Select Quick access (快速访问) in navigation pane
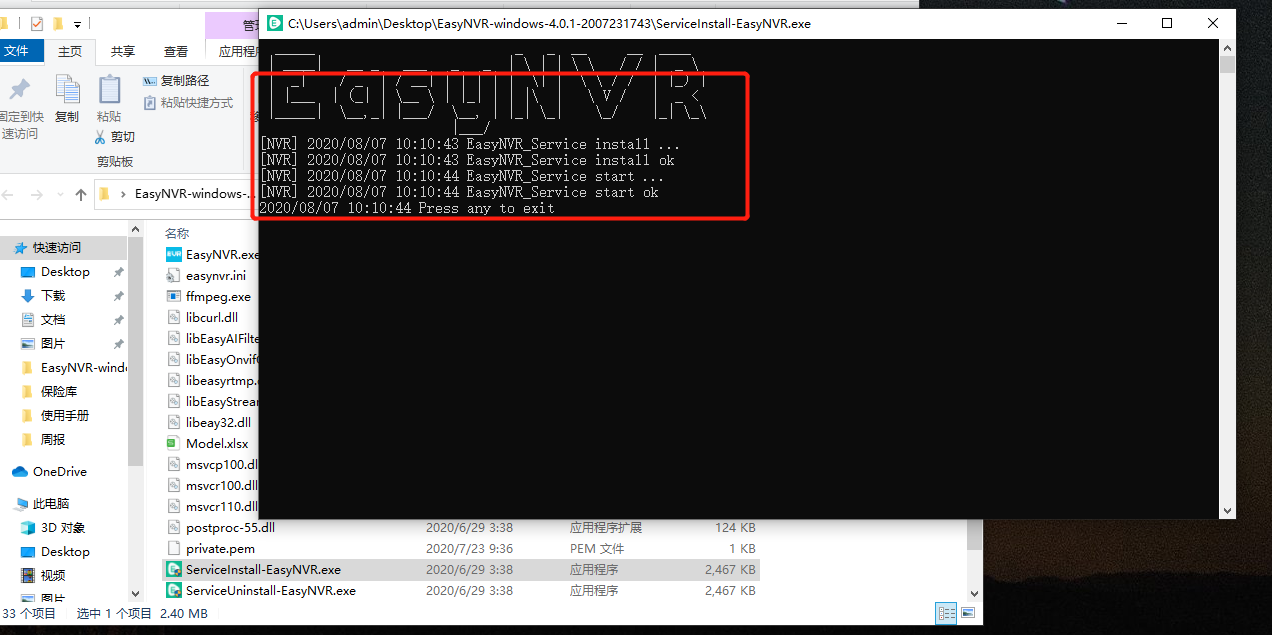 pyautogui.click(x=57, y=248)
